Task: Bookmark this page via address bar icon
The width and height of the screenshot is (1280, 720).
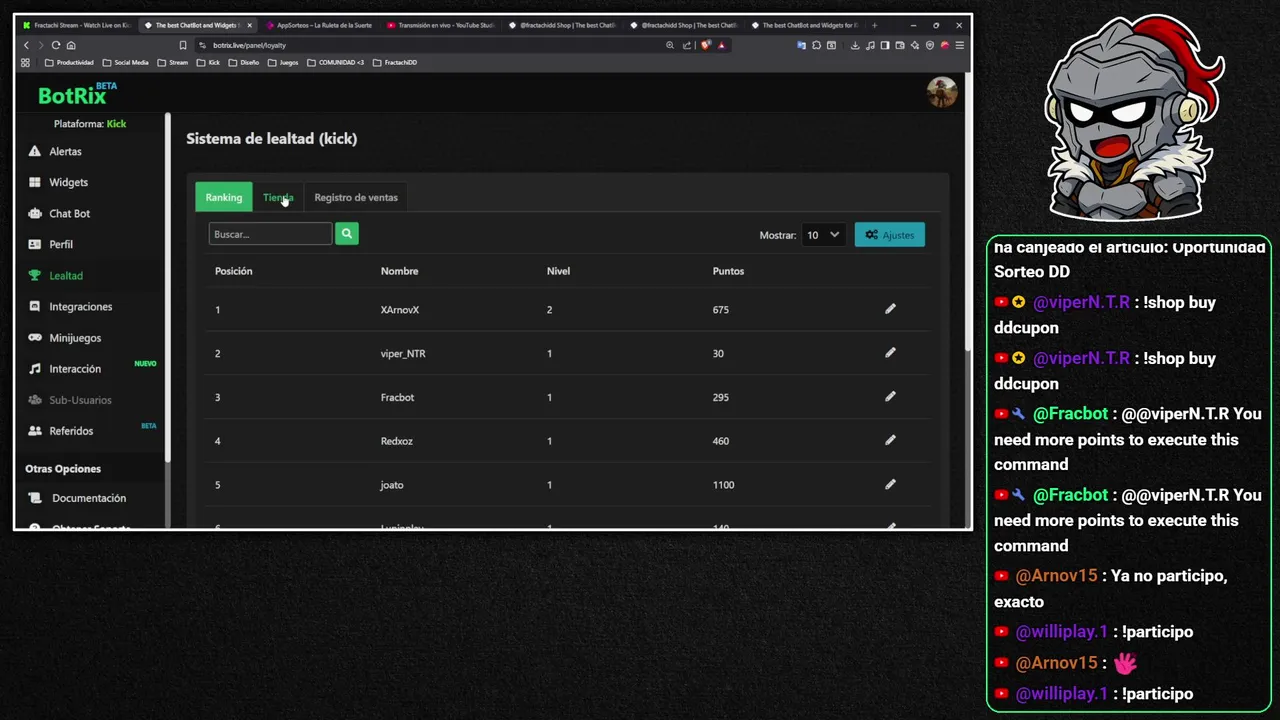Action: [x=183, y=45]
